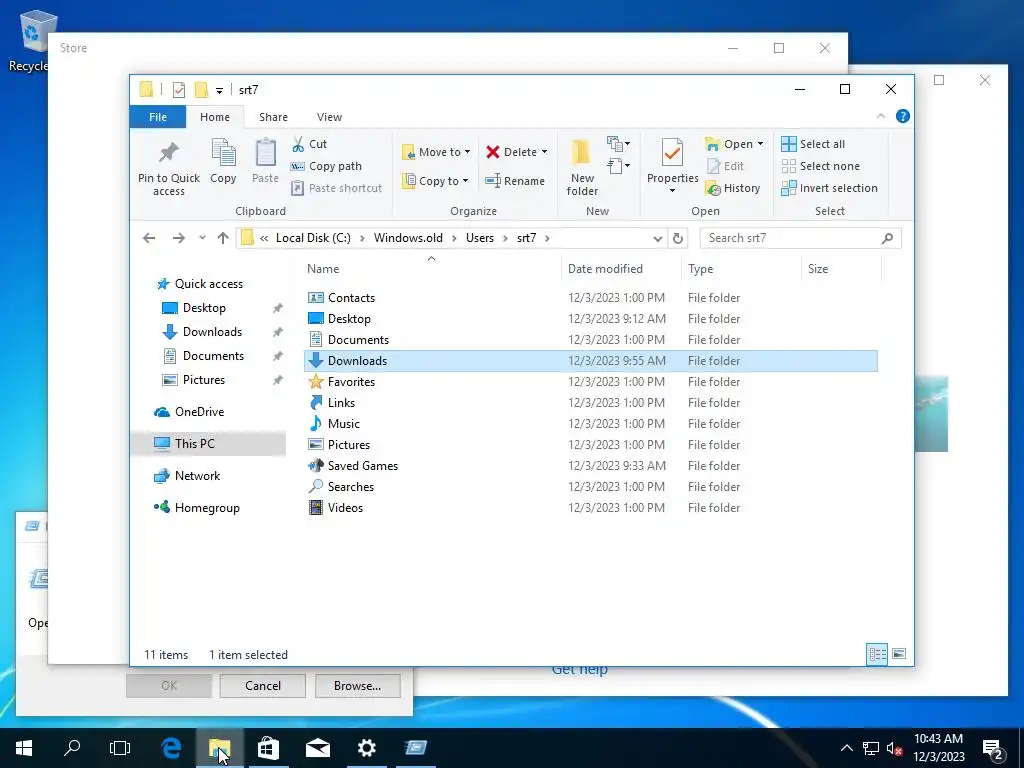Click the Browse... button in dialog

coord(357,686)
